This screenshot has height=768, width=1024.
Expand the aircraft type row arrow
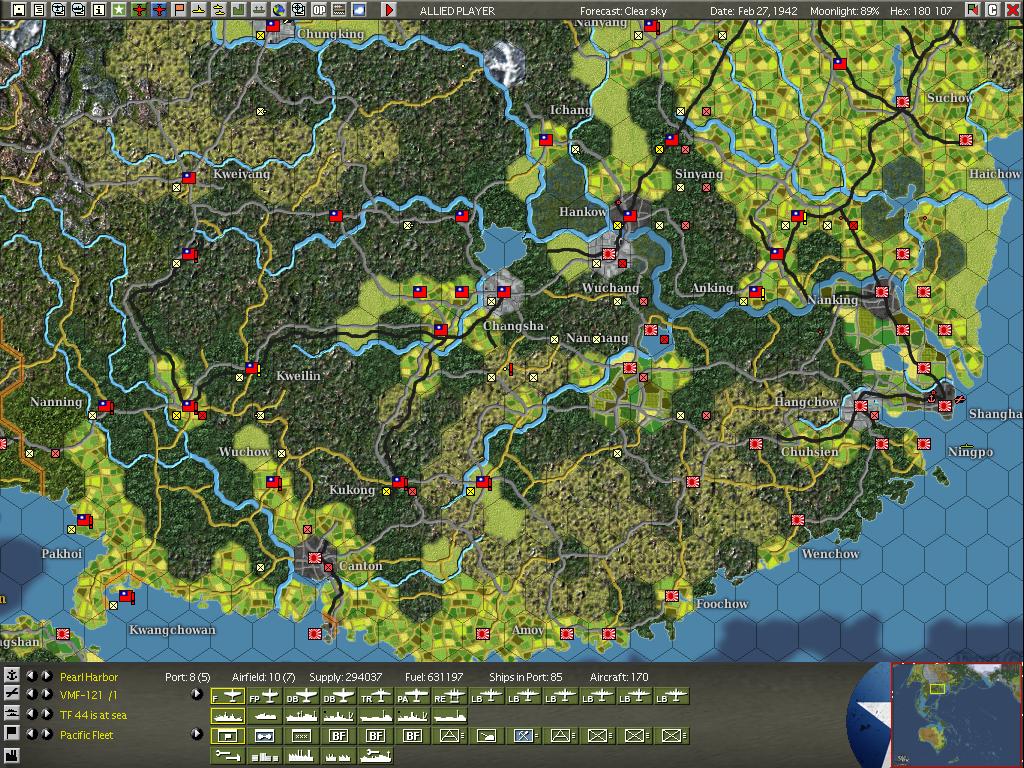pos(197,694)
